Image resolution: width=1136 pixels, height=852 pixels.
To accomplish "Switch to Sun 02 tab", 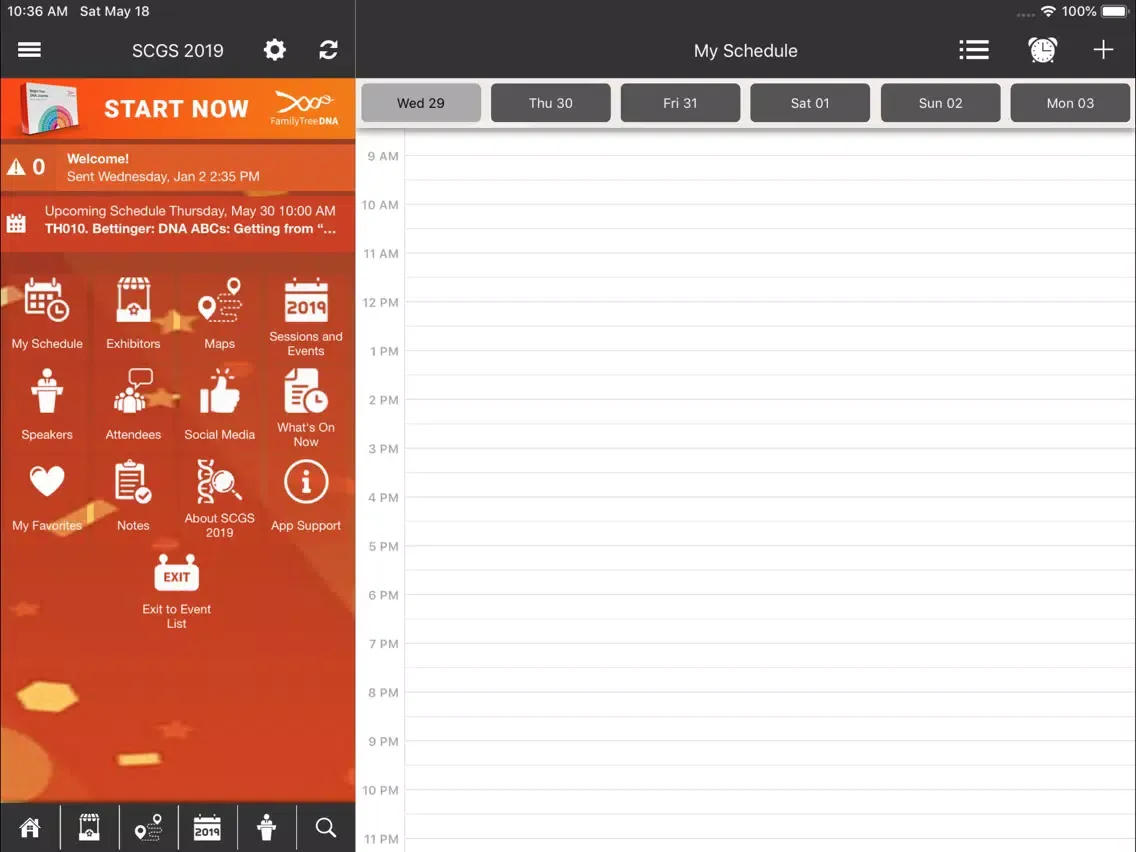I will (x=940, y=103).
